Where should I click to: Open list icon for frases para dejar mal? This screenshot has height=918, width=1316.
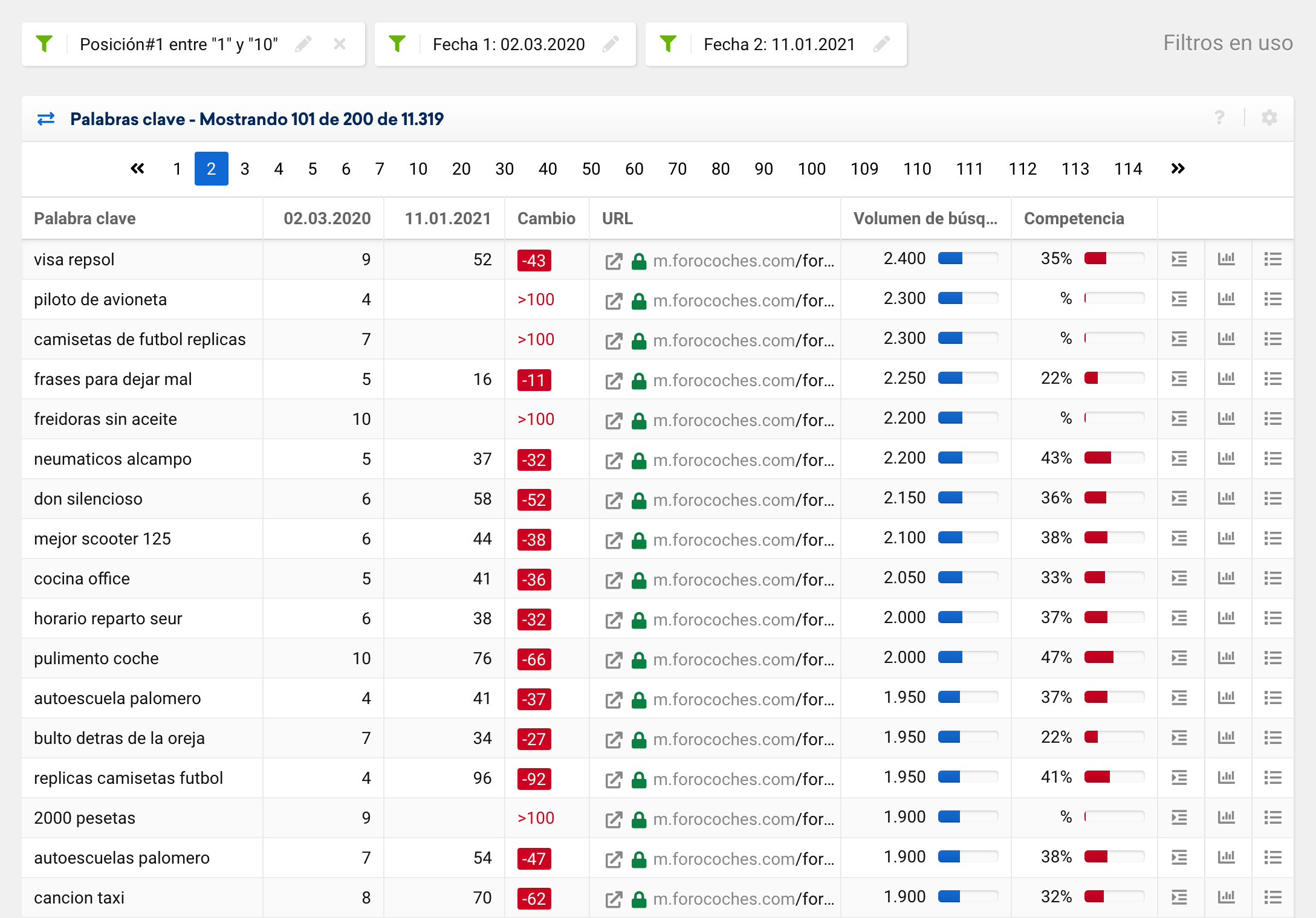1272,379
